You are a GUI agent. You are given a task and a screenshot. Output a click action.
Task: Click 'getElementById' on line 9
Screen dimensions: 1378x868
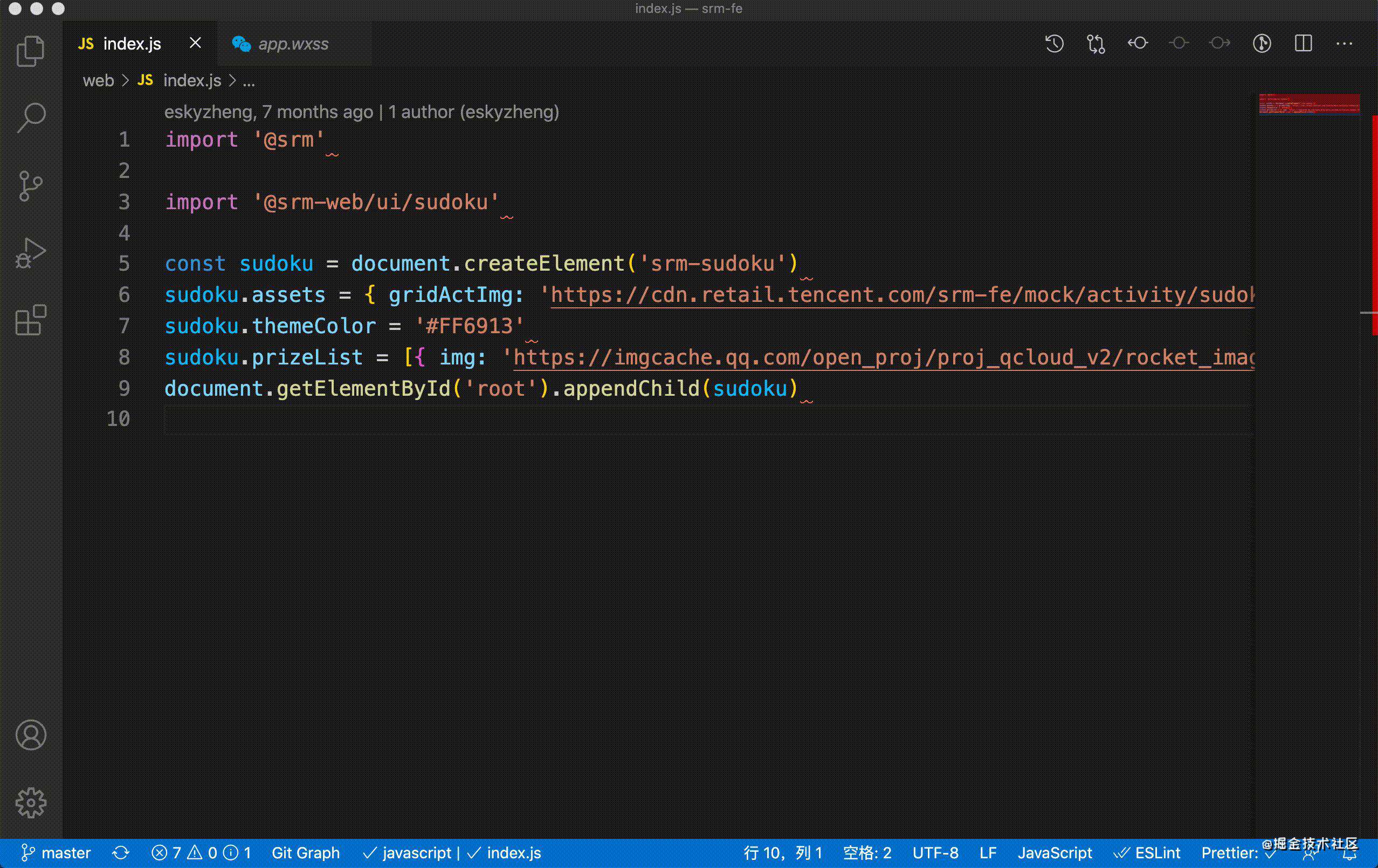coord(363,389)
